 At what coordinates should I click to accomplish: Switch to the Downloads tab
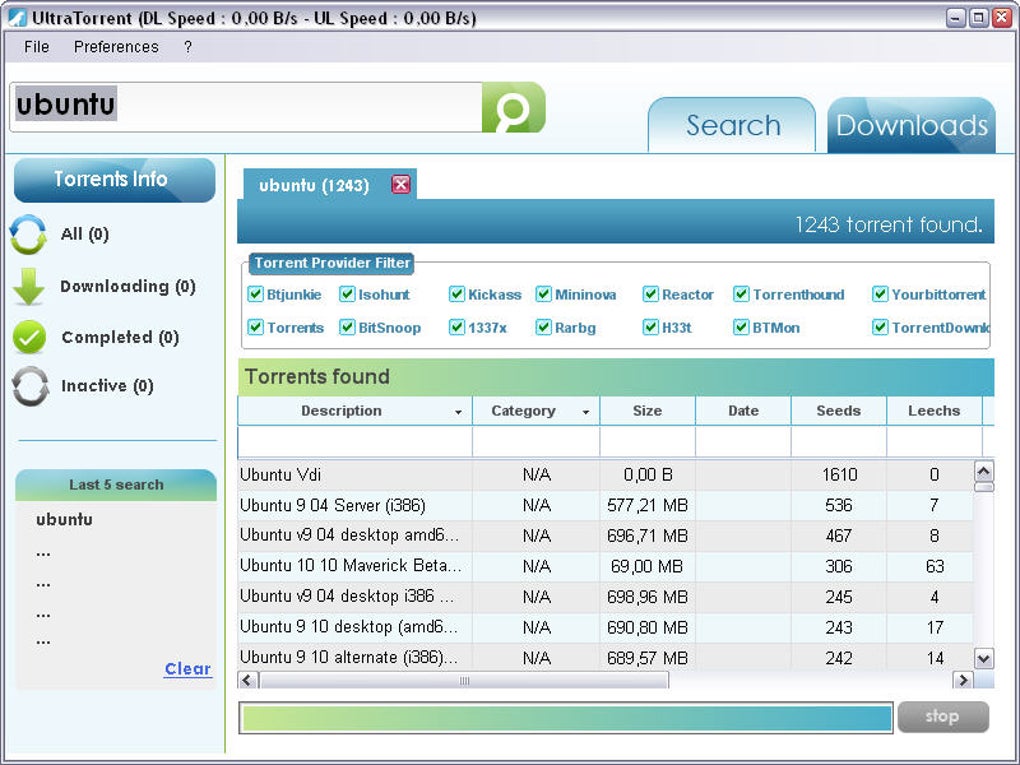(x=911, y=125)
